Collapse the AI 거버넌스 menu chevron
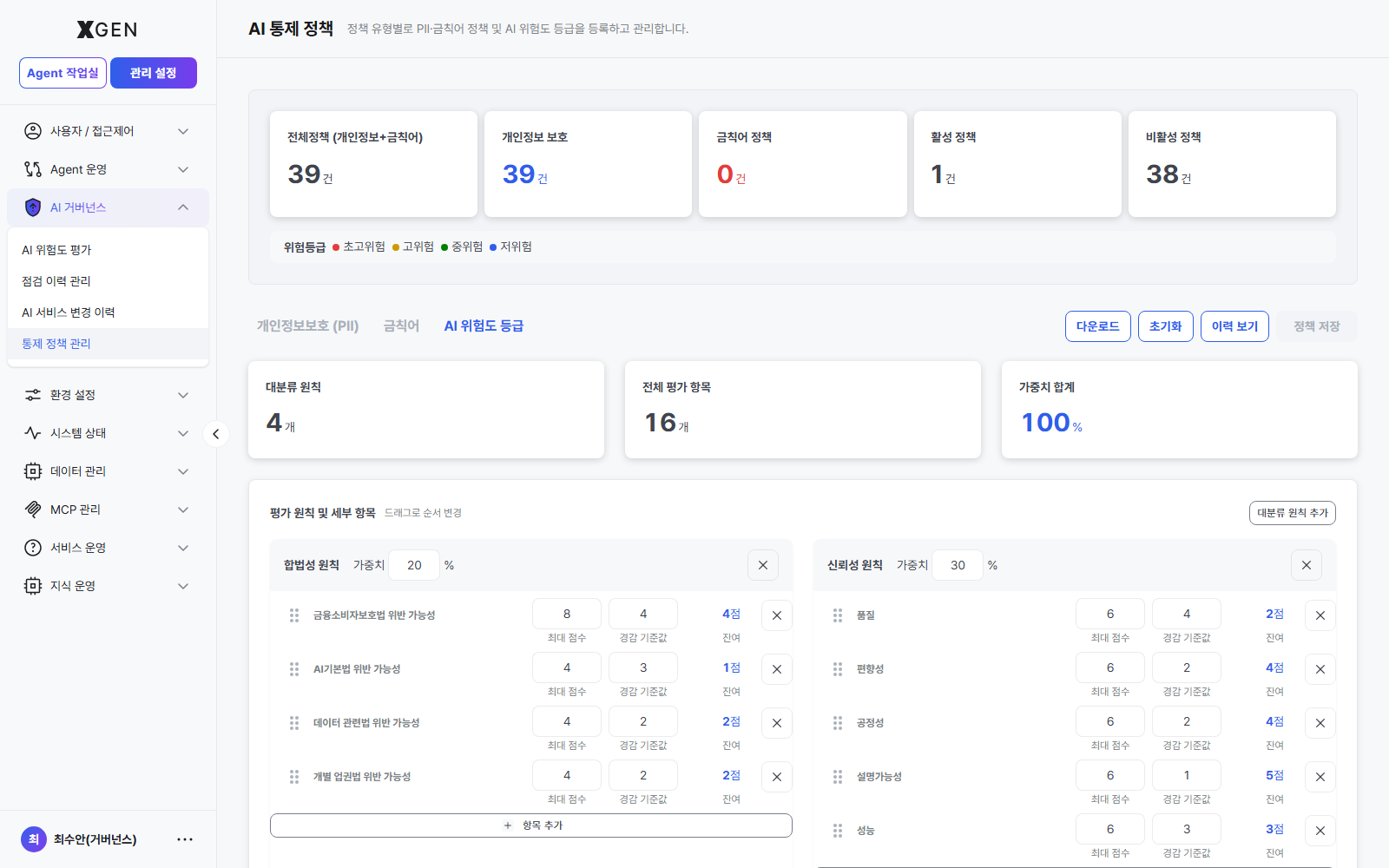Image resolution: width=1389 pixels, height=868 pixels. (x=183, y=207)
